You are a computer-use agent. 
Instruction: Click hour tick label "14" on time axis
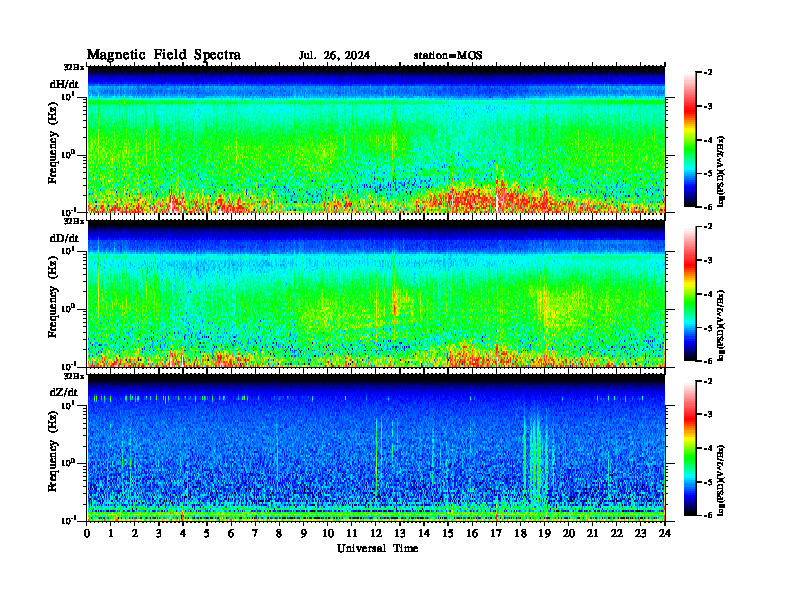pyautogui.click(x=424, y=533)
